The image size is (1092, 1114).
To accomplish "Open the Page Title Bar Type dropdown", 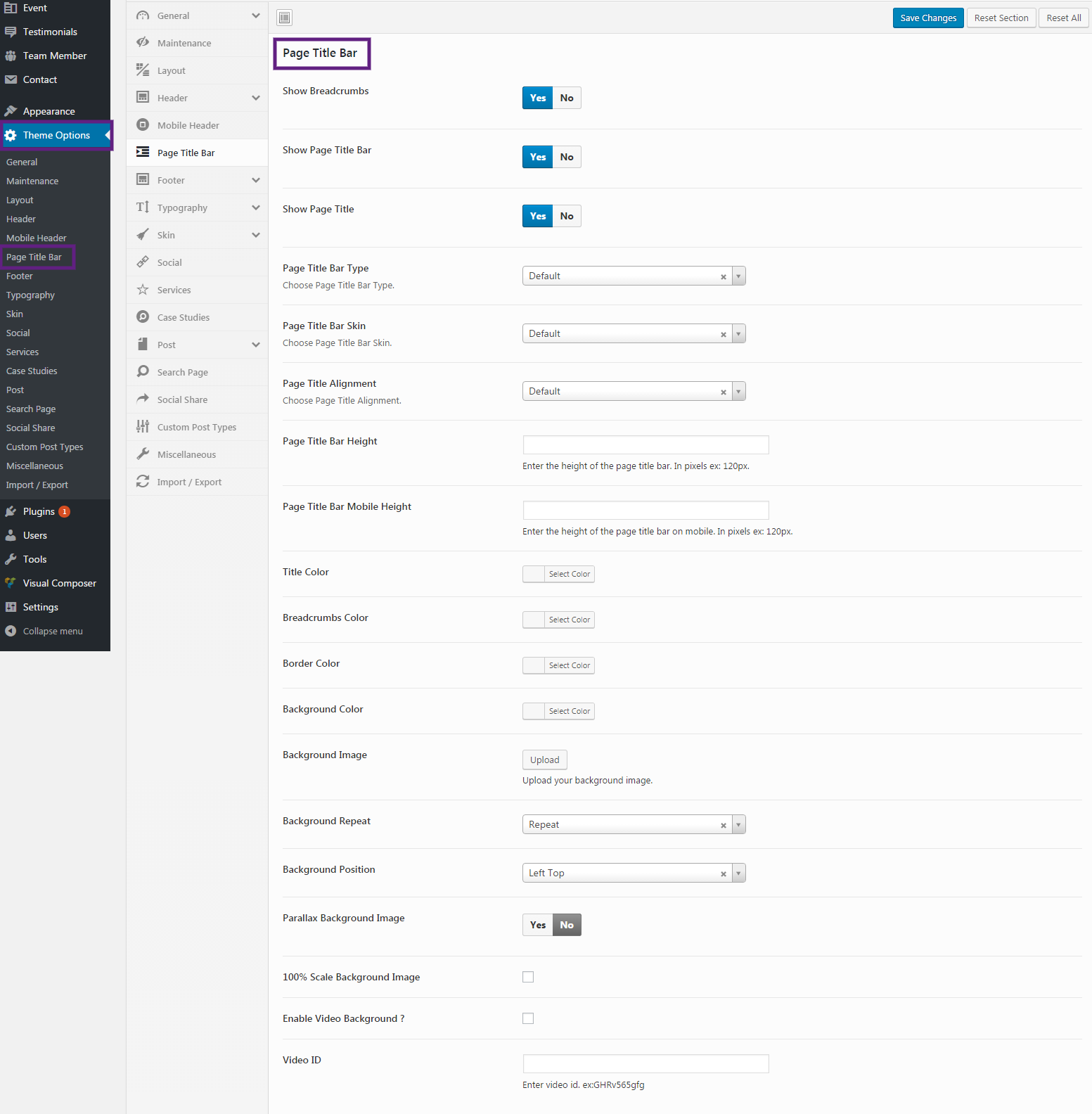I will tap(633, 276).
